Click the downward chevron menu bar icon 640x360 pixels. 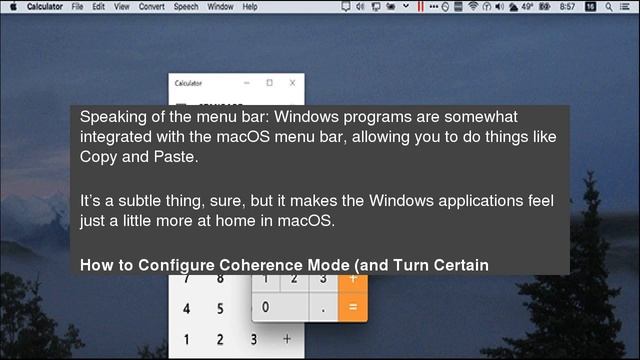406,6
